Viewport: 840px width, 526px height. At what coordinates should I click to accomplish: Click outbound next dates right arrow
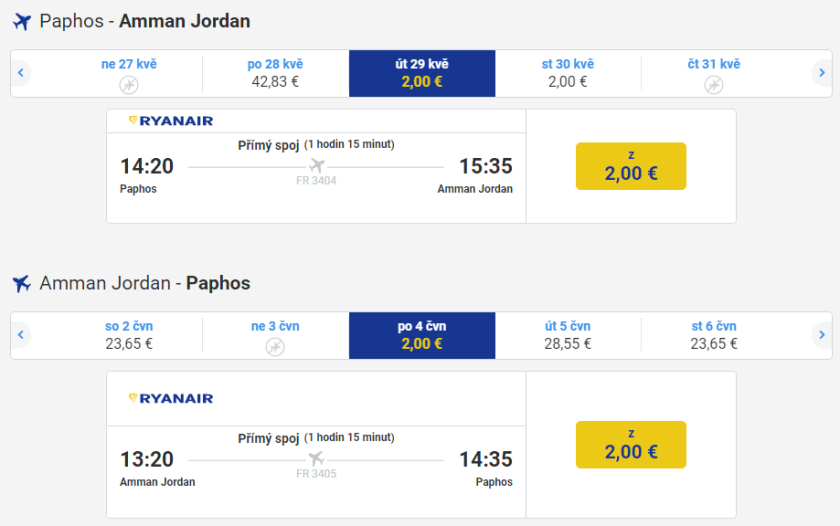coord(821,73)
